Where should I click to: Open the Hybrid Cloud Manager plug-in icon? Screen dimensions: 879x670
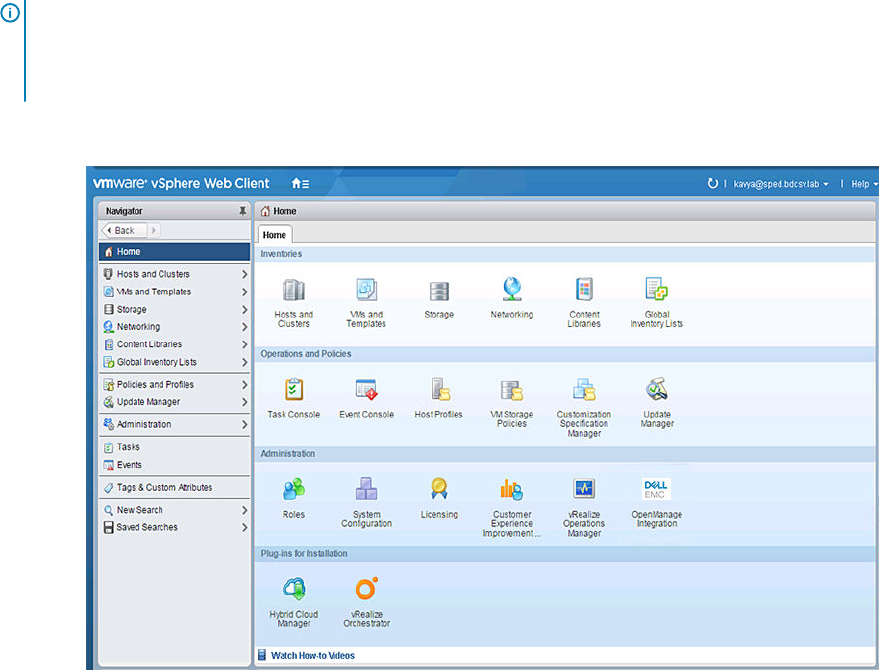pyautogui.click(x=294, y=589)
